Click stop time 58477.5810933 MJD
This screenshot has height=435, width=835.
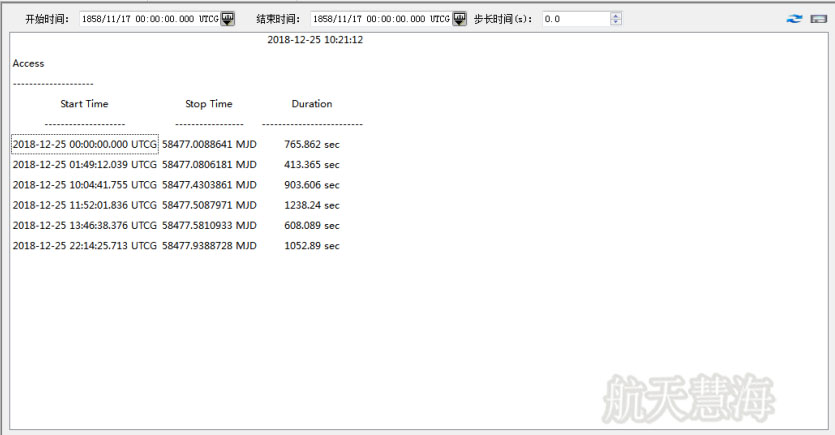click(209, 225)
